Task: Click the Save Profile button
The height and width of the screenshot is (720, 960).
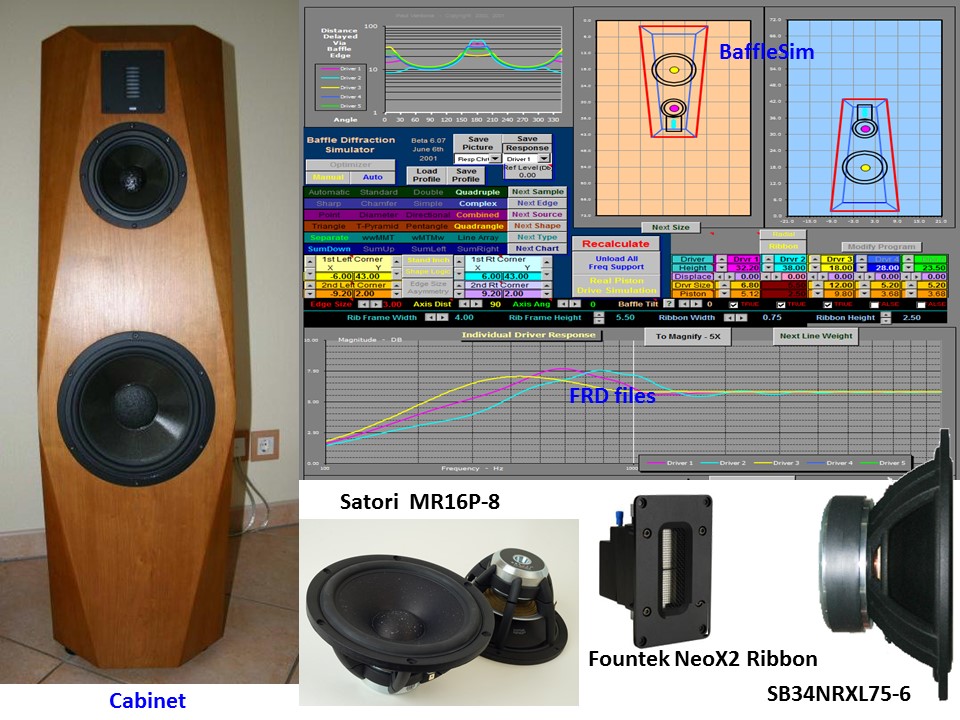Action: (466, 175)
